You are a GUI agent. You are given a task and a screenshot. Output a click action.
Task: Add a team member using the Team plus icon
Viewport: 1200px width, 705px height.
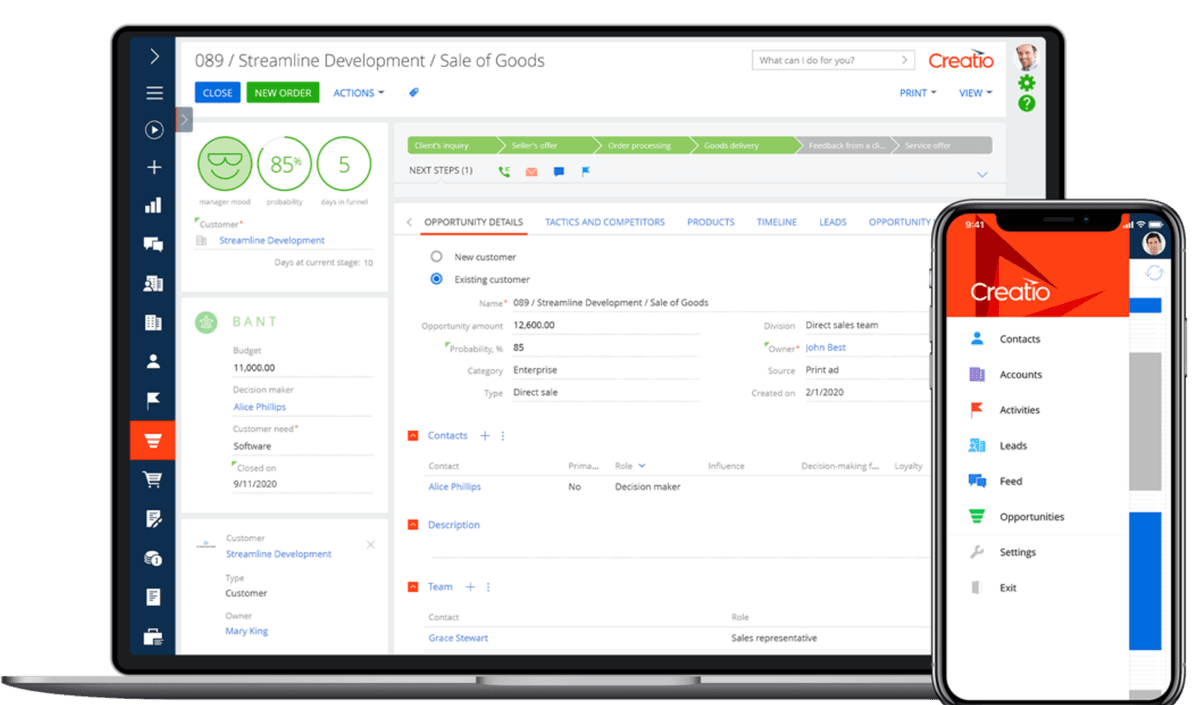click(x=471, y=587)
